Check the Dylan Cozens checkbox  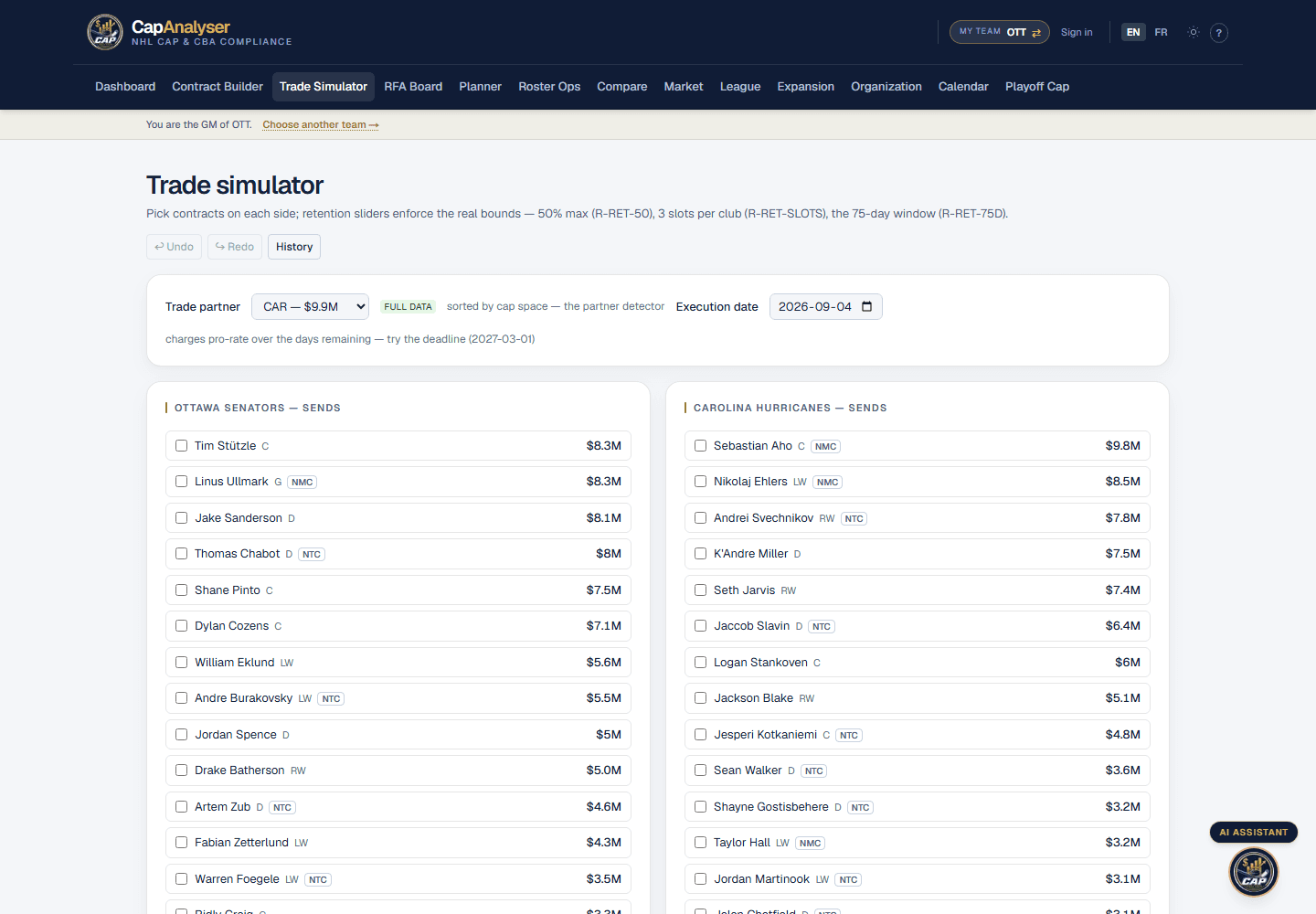[x=181, y=626]
